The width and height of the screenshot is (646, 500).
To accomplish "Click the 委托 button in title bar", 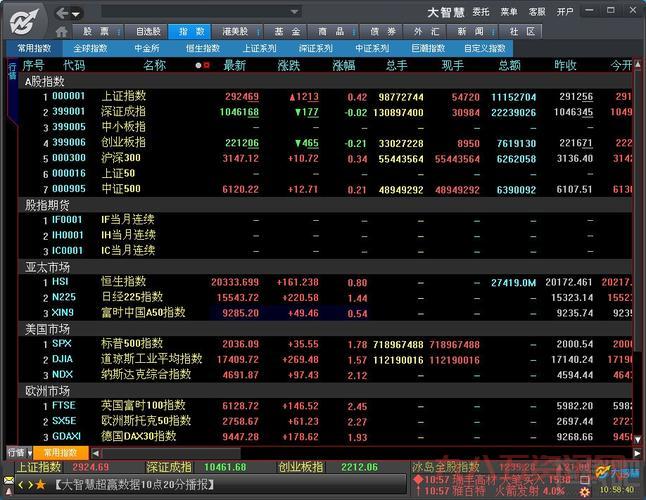I will coord(481,12).
